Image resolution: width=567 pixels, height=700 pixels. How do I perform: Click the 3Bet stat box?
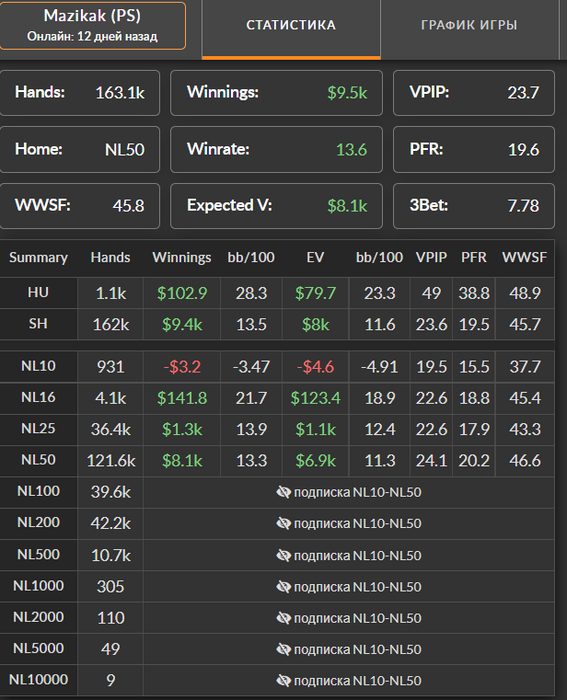(474, 206)
